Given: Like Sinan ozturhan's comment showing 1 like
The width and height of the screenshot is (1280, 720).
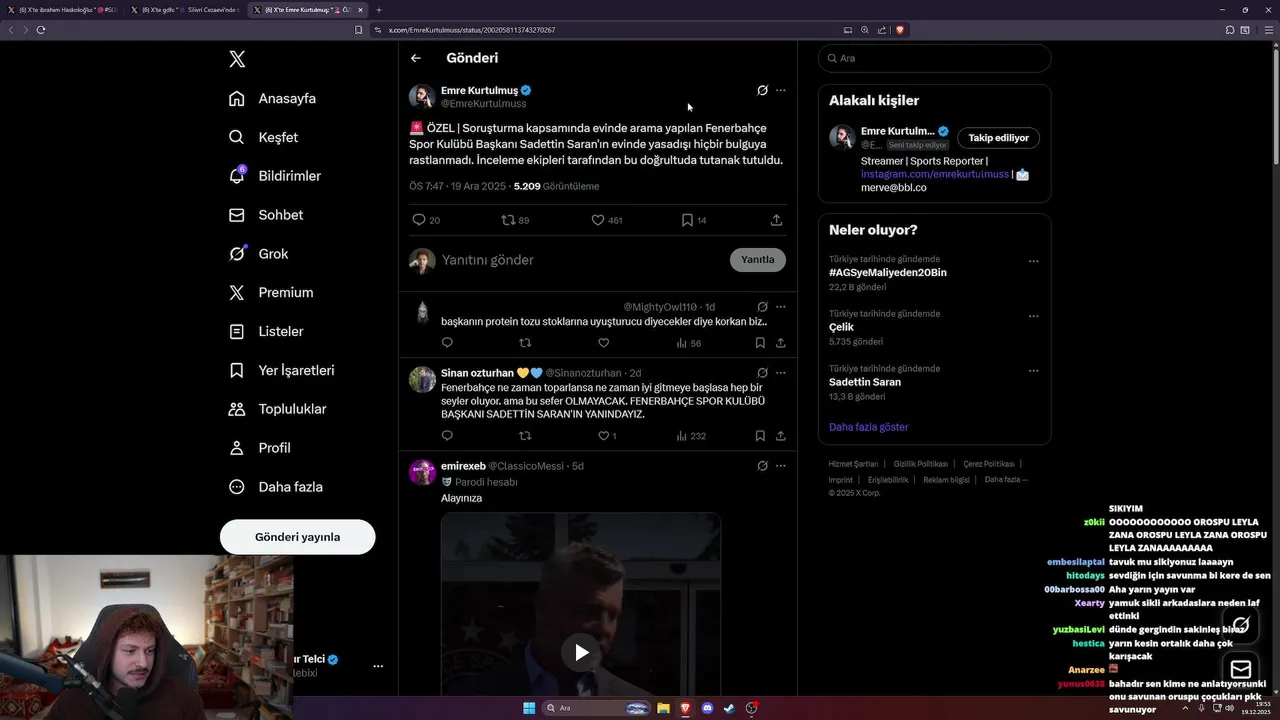Looking at the screenshot, I should click(607, 436).
